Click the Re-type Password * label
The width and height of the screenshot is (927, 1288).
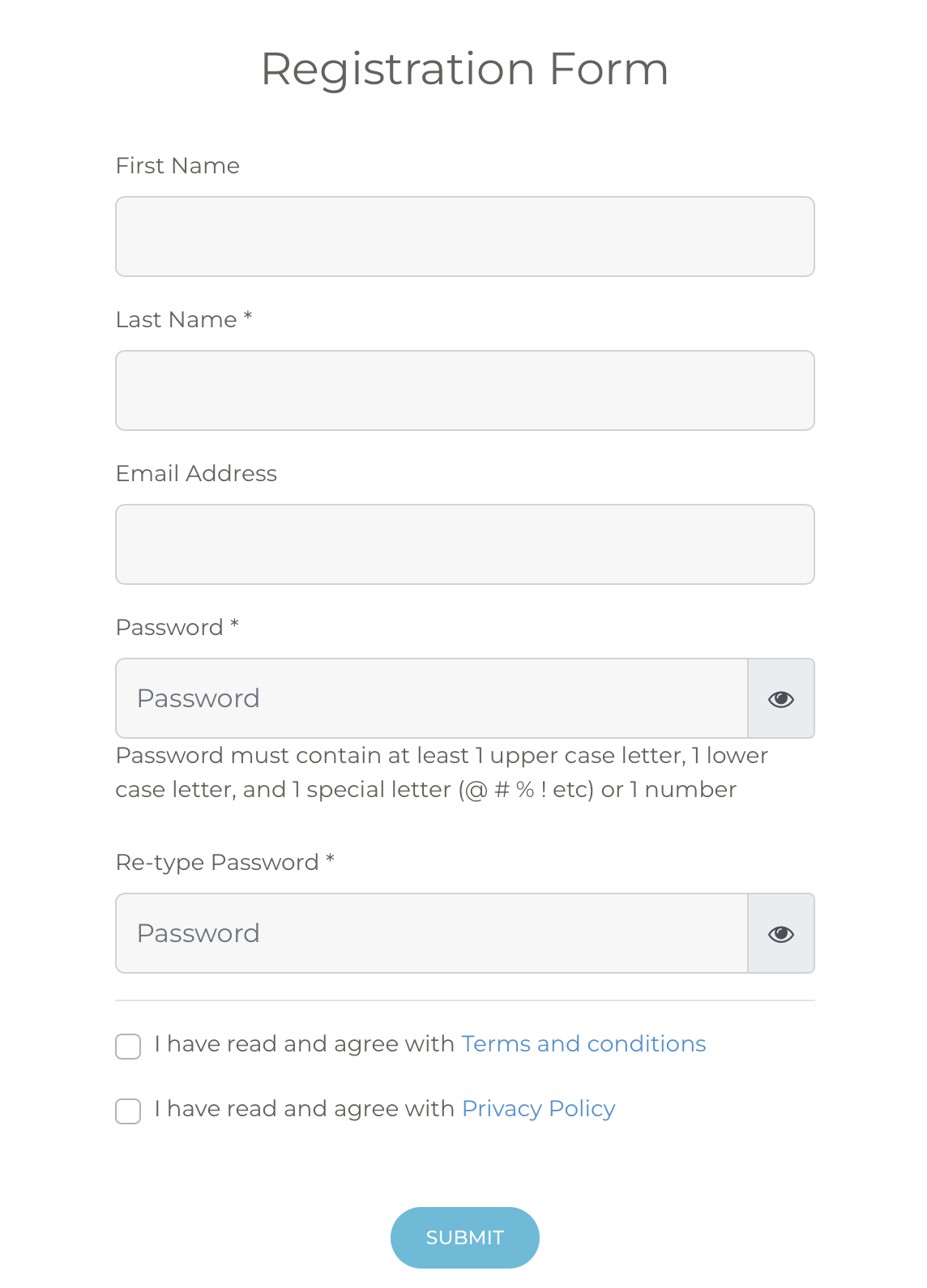click(225, 862)
